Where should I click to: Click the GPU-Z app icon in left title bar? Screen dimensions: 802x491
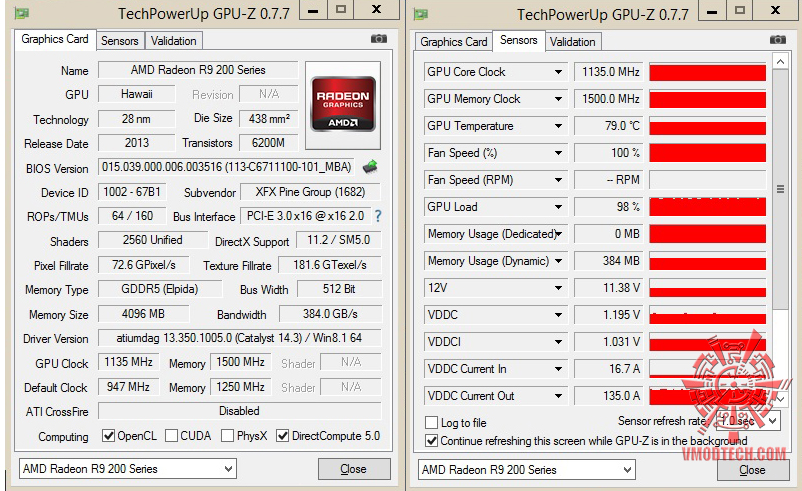(21, 13)
